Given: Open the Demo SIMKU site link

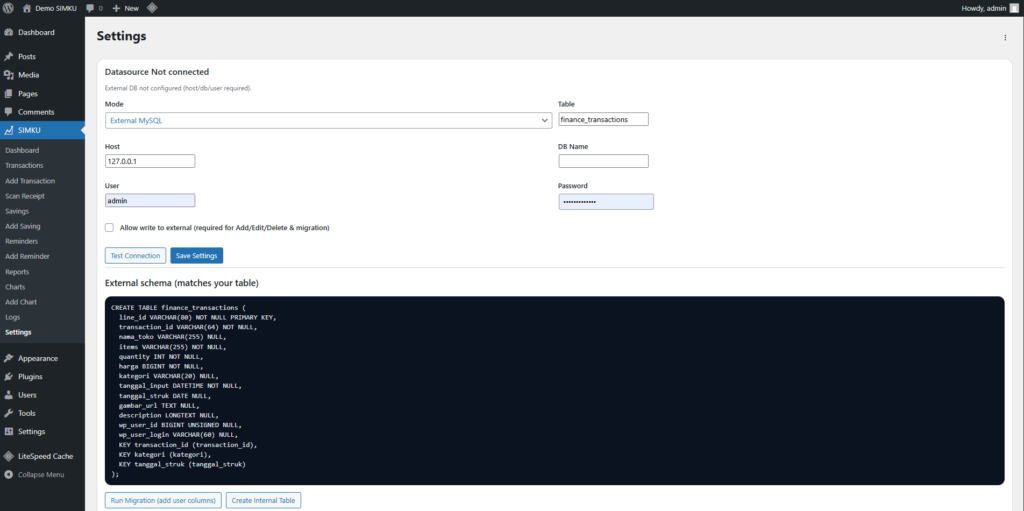Looking at the screenshot, I should (50, 8).
